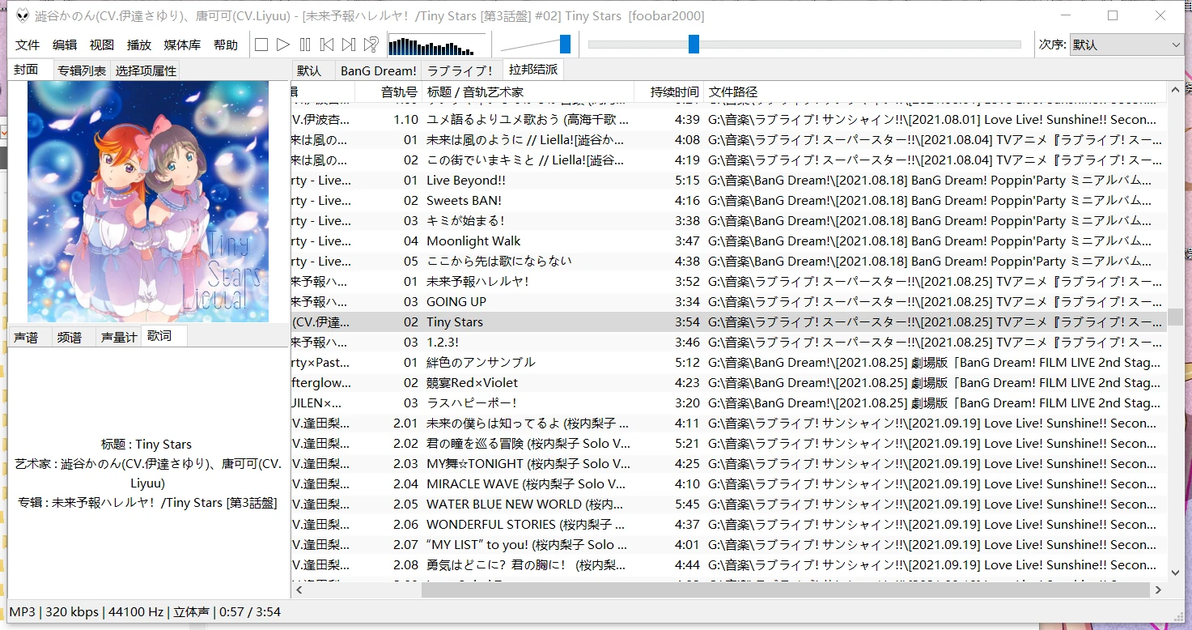Click the Play icon in toolbar

[283, 45]
